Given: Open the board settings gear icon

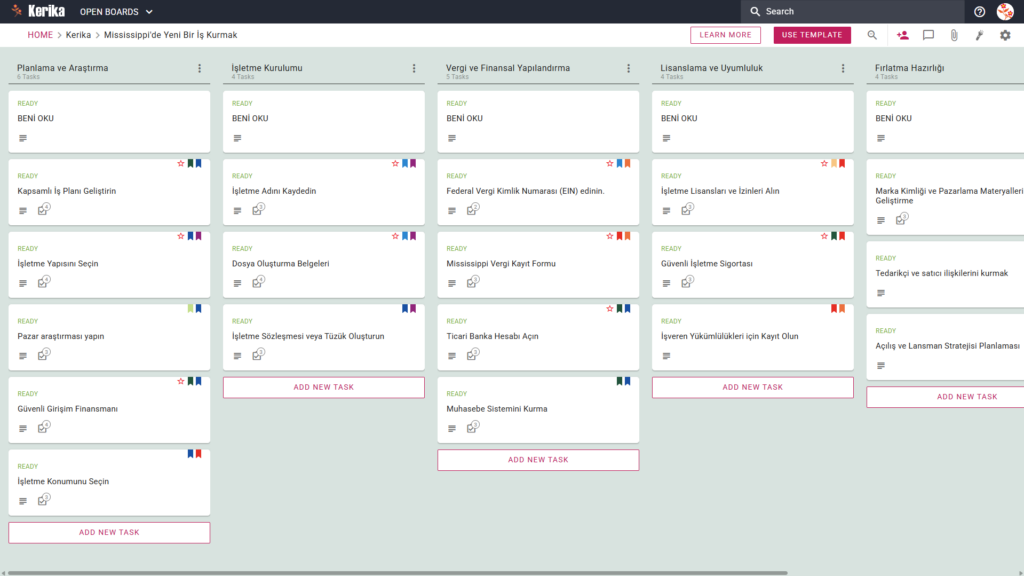Looking at the screenshot, I should [1005, 35].
